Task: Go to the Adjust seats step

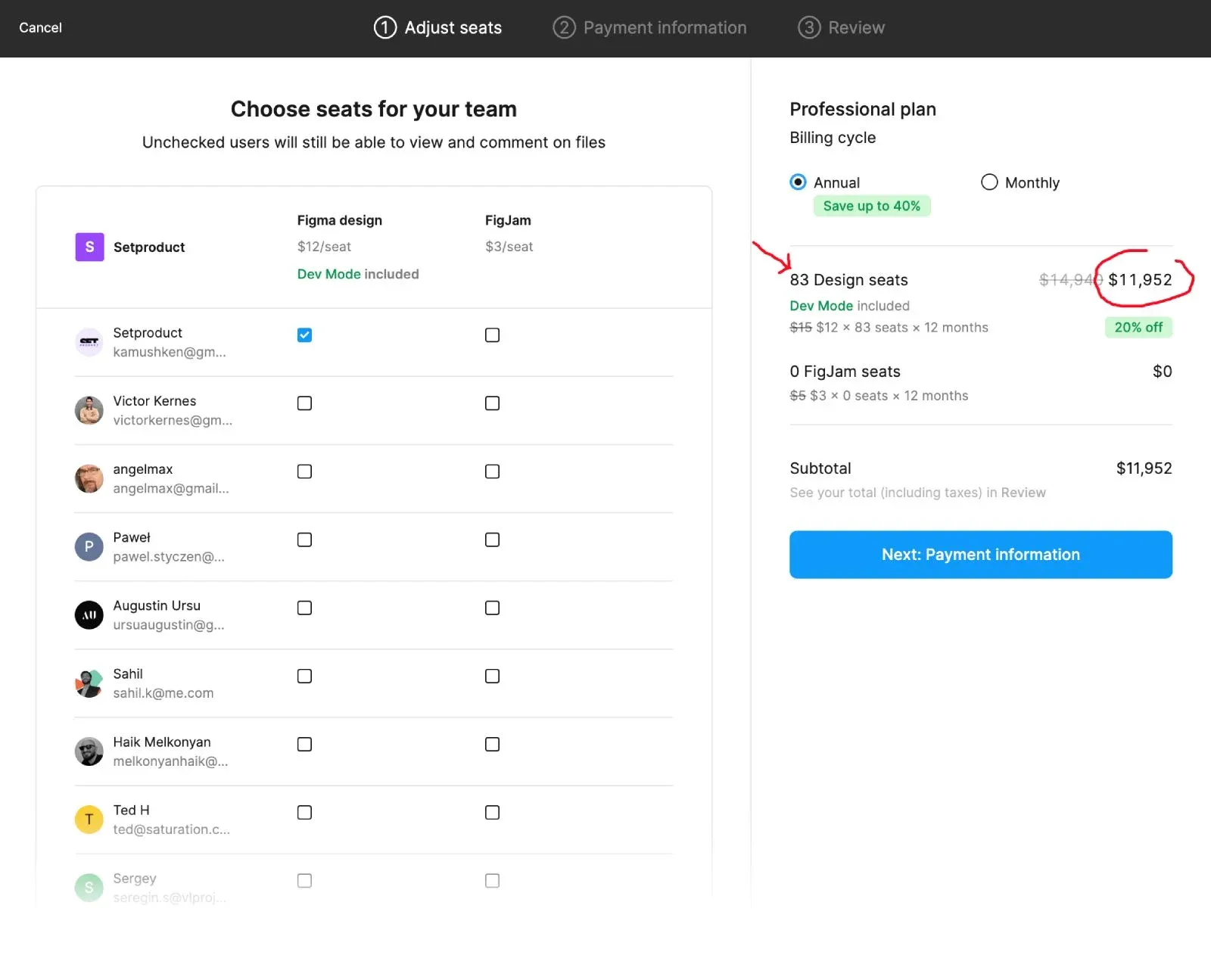Action: pos(437,27)
